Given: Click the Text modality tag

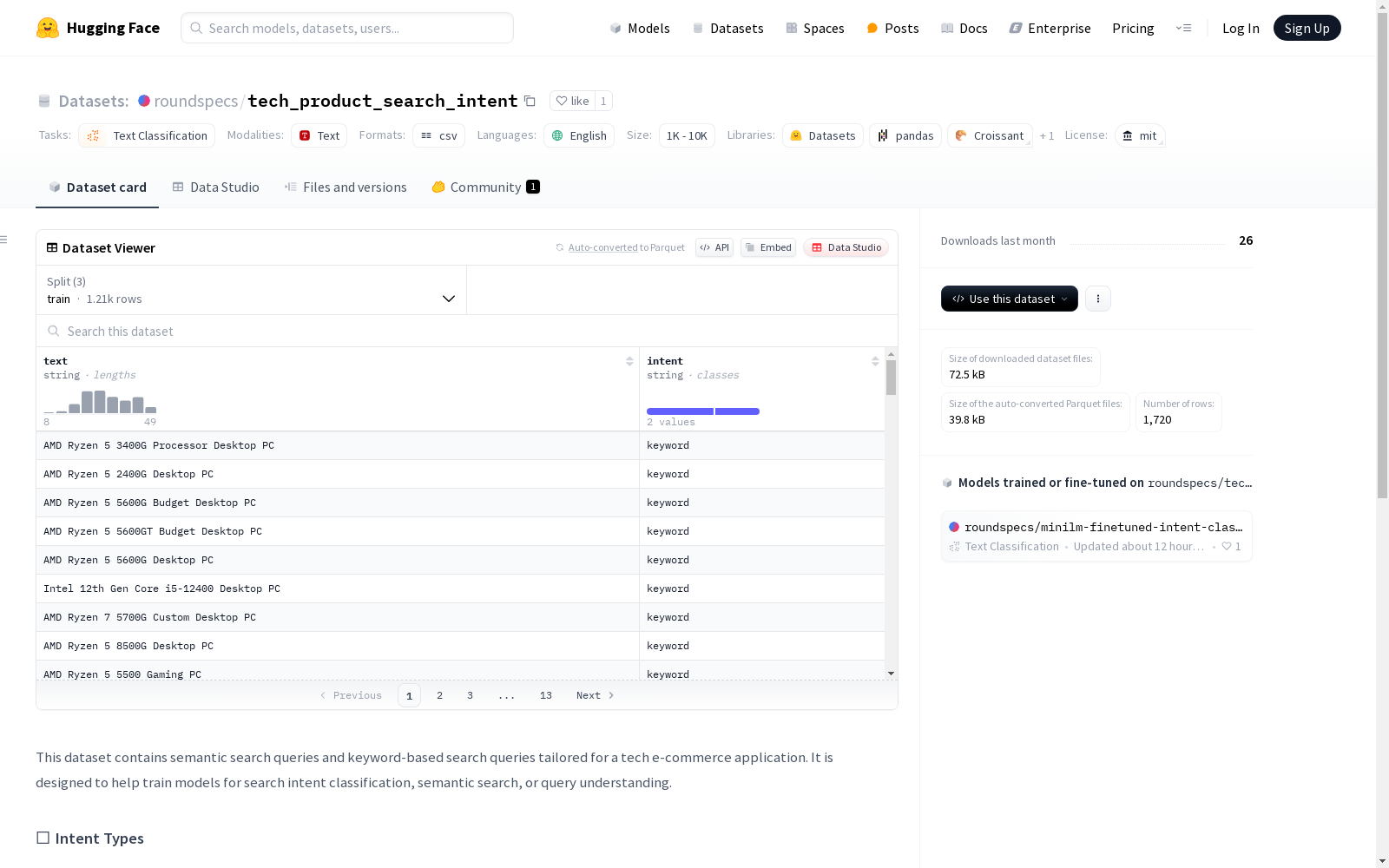Looking at the screenshot, I should coord(319,135).
